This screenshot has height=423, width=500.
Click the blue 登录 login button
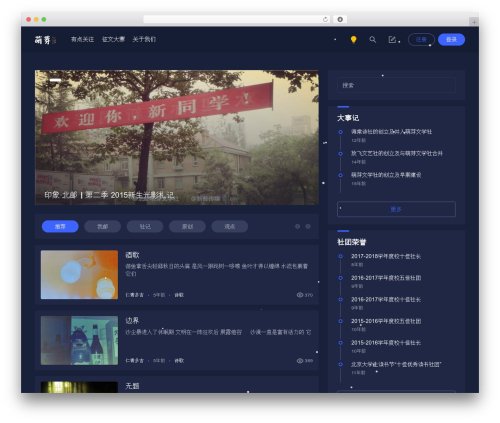(451, 40)
